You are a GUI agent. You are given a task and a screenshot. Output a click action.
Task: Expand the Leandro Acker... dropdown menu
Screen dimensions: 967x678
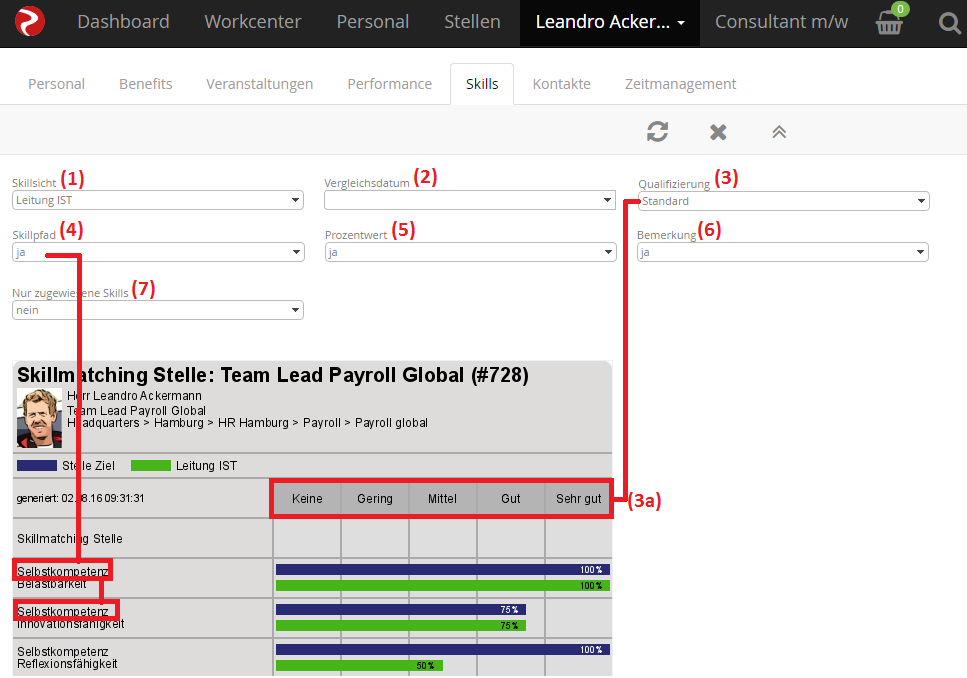610,22
